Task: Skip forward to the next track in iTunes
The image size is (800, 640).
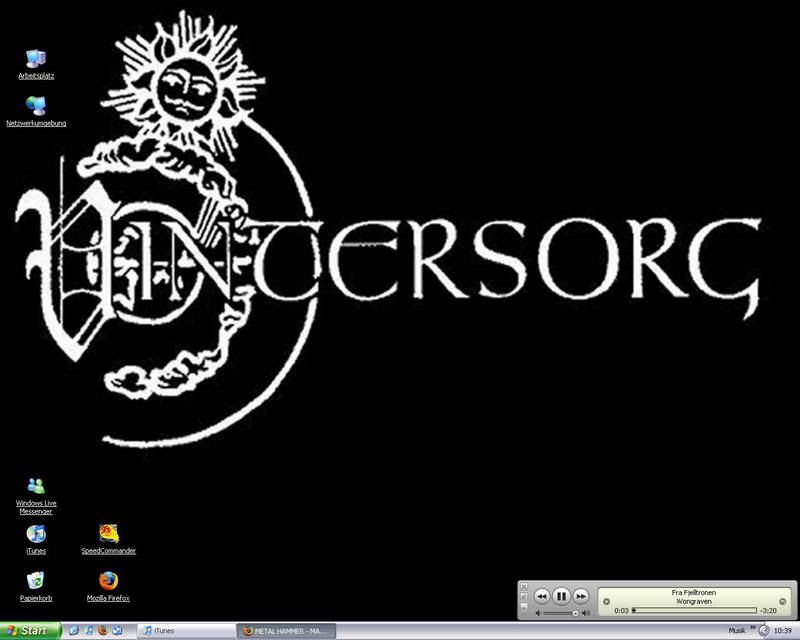Action: coord(581,596)
